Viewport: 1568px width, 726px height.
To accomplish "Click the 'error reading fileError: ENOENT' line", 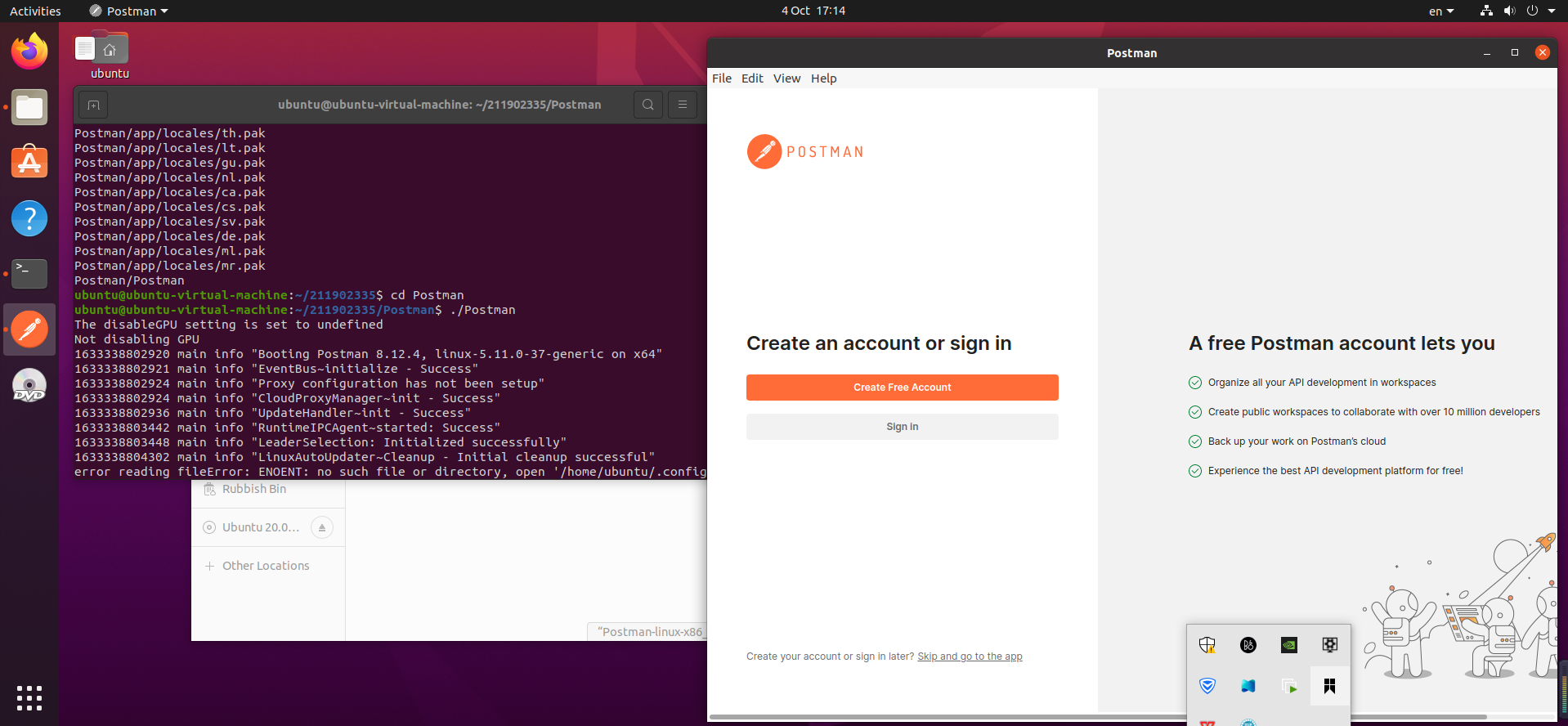I will coord(390,472).
